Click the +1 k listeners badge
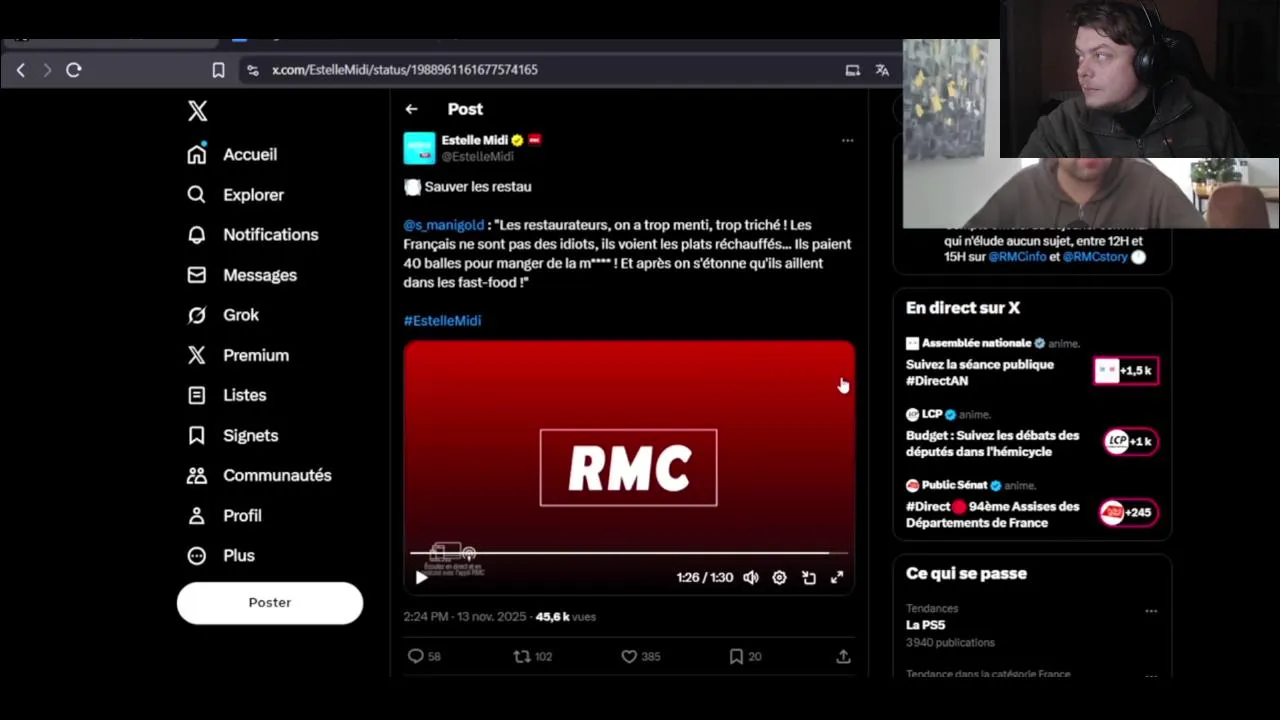This screenshot has width=1280, height=720. pos(1131,442)
